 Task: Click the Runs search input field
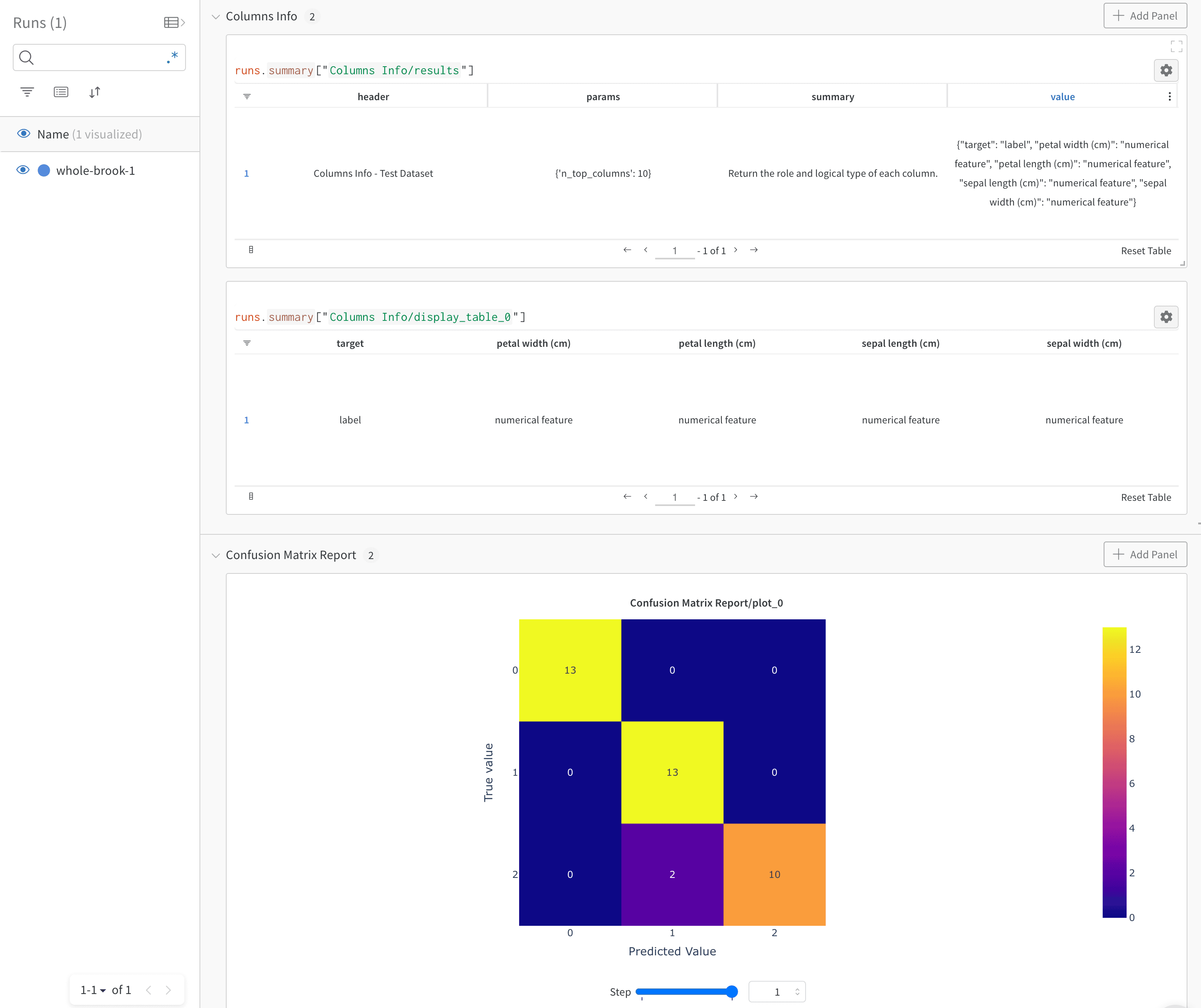click(x=99, y=57)
